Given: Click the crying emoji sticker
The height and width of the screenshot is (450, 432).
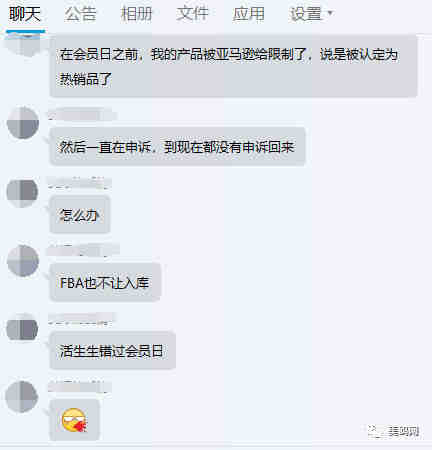Looking at the screenshot, I should (x=74, y=420).
